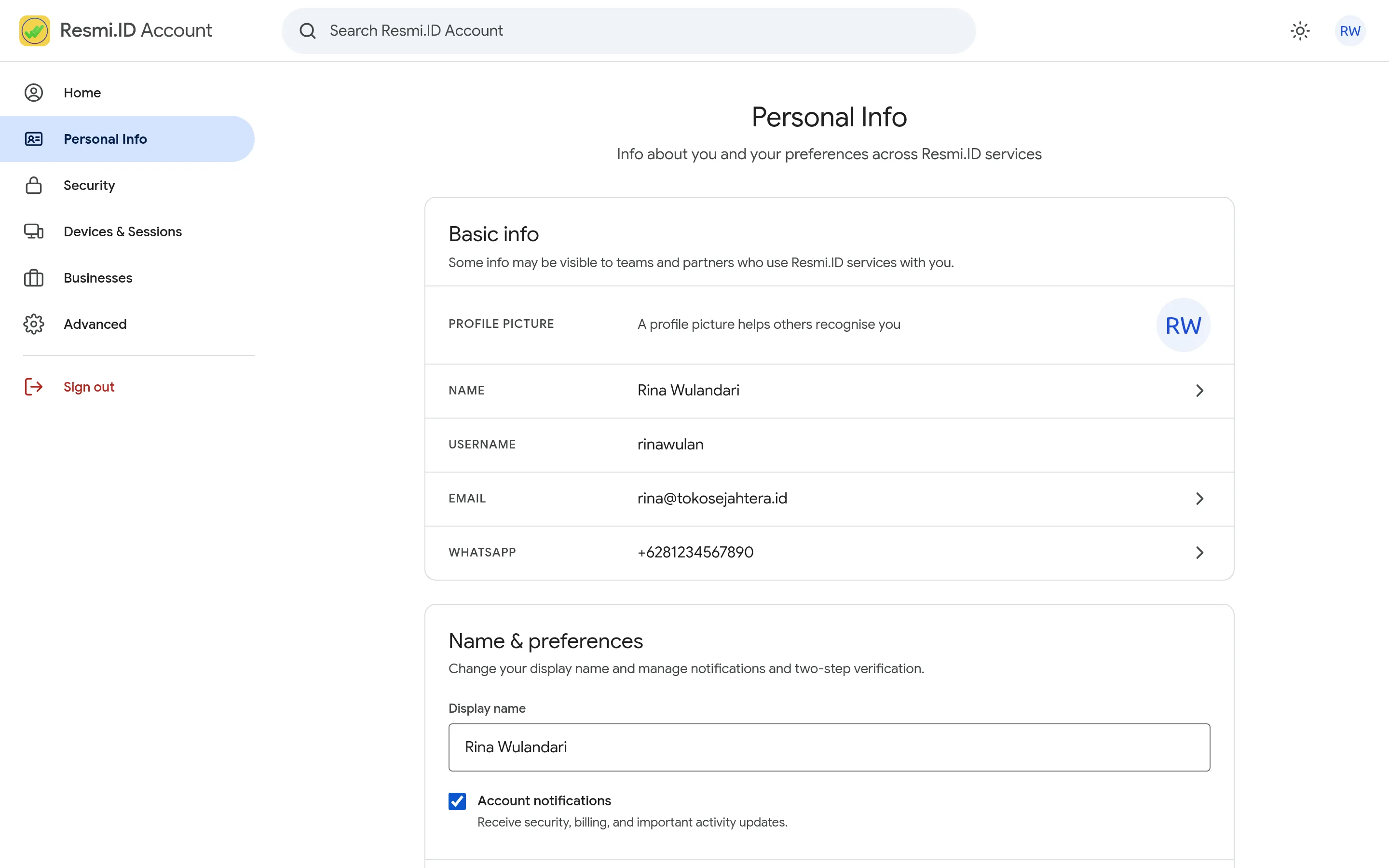The image size is (1389, 868).
Task: Click the profile picture description text
Action: click(769, 325)
